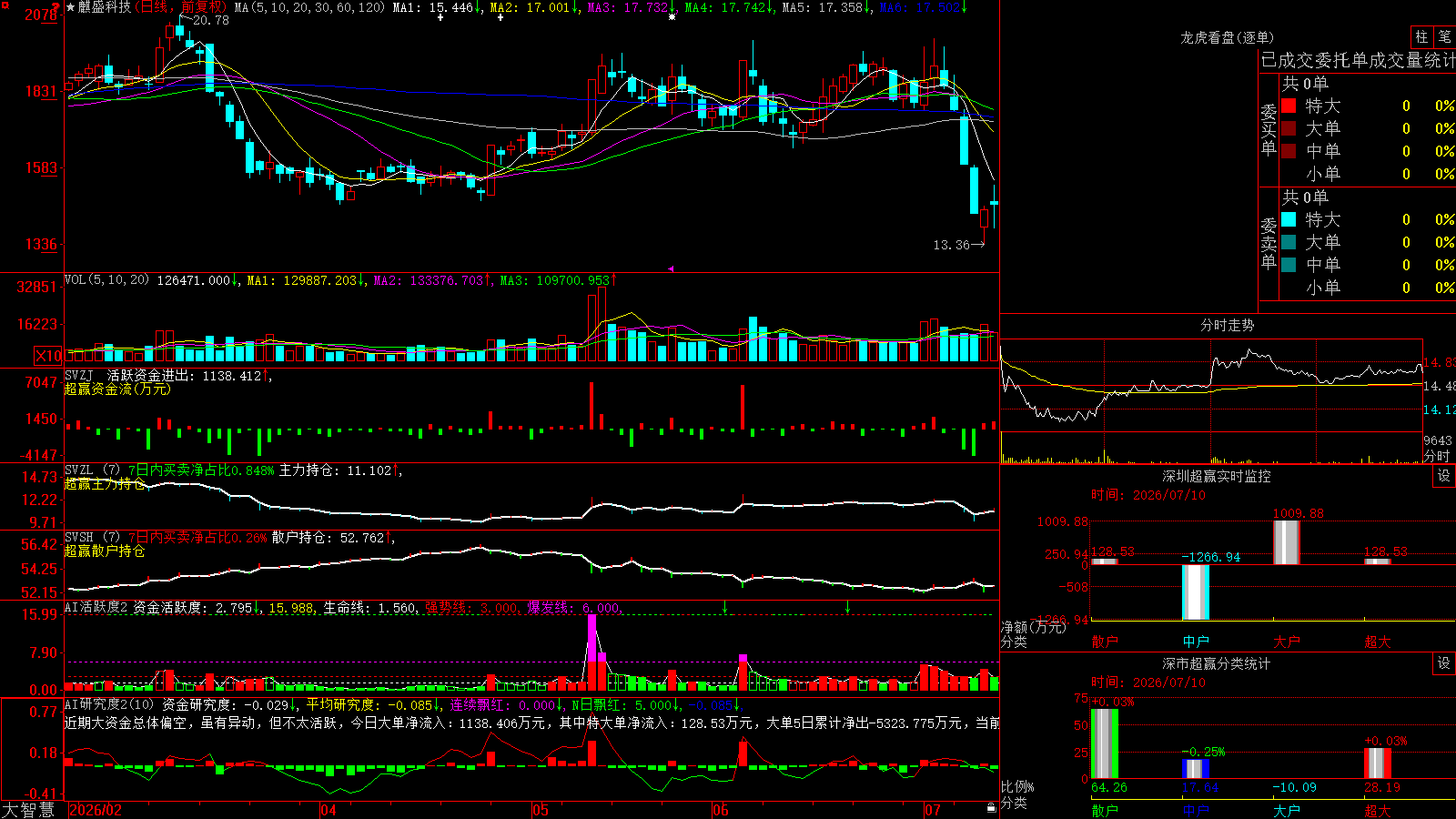Click the SVZL (7) indicator name
This screenshot has height=819, width=1456.
[92, 470]
